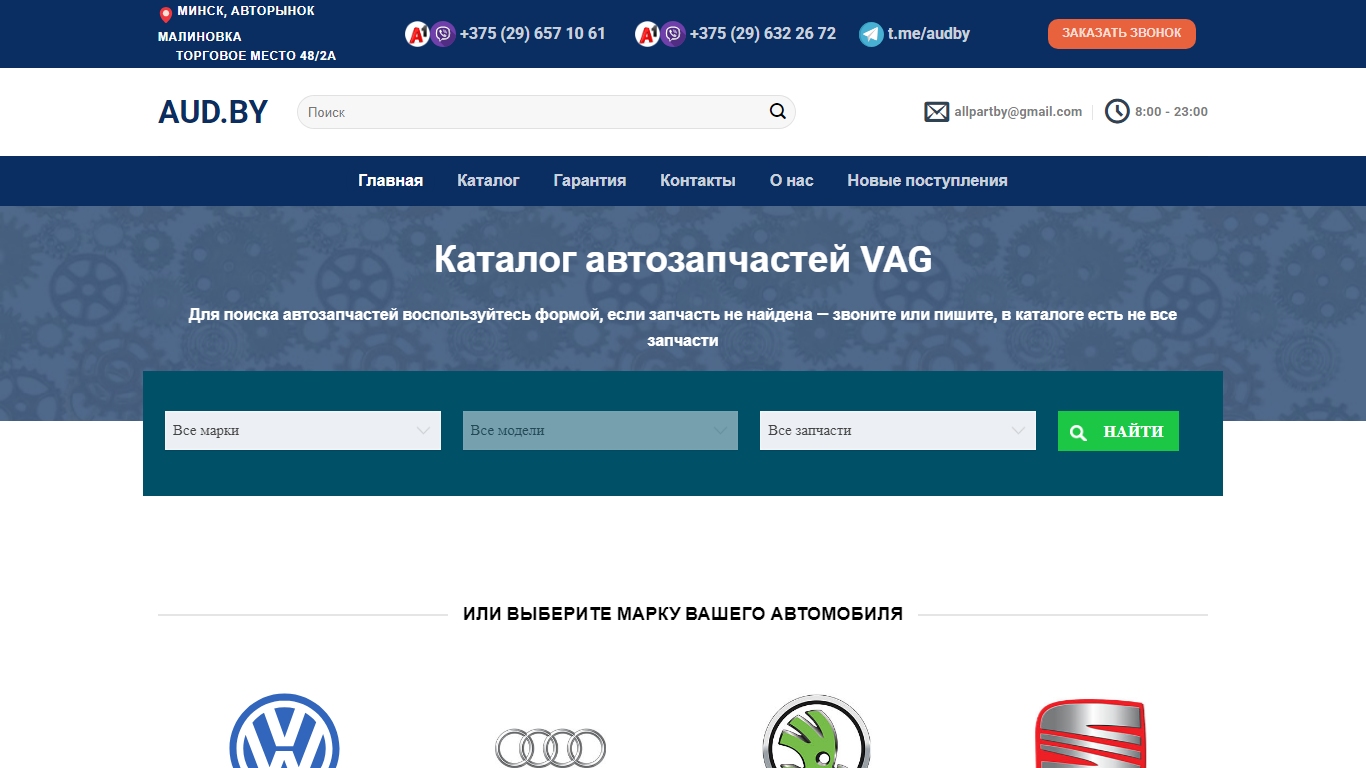The height and width of the screenshot is (768, 1366).
Task: Click the 8:00 - 23:00 hours text
Action: point(1171,112)
